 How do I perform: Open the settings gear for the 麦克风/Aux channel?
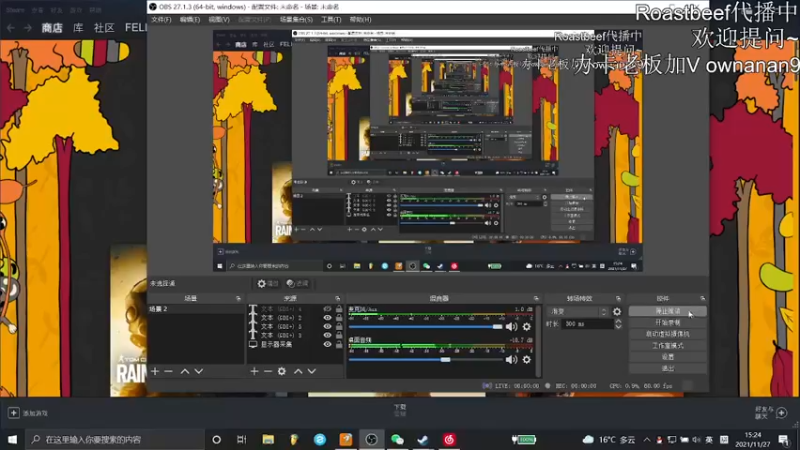527,327
